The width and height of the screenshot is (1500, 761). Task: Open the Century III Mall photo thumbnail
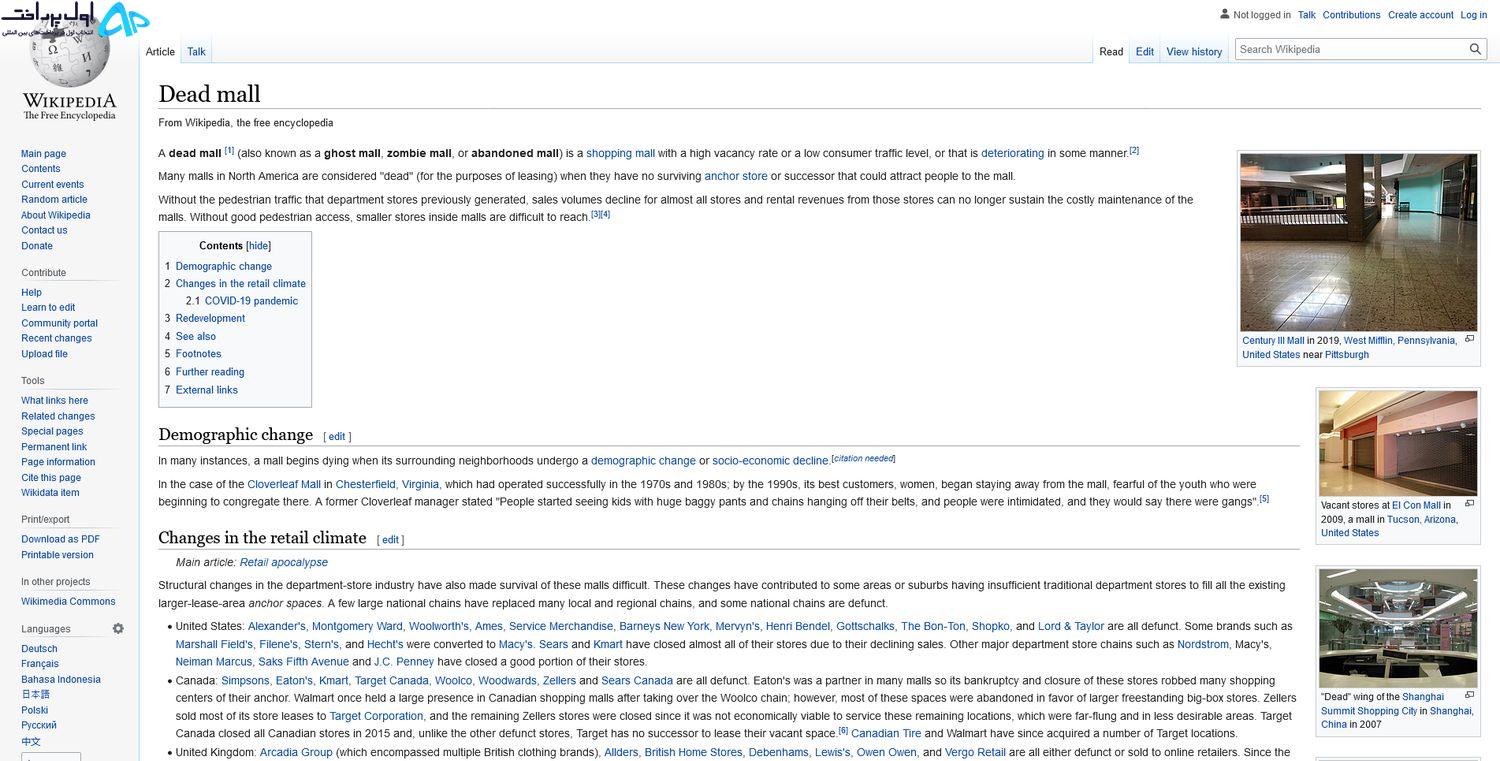(1359, 241)
